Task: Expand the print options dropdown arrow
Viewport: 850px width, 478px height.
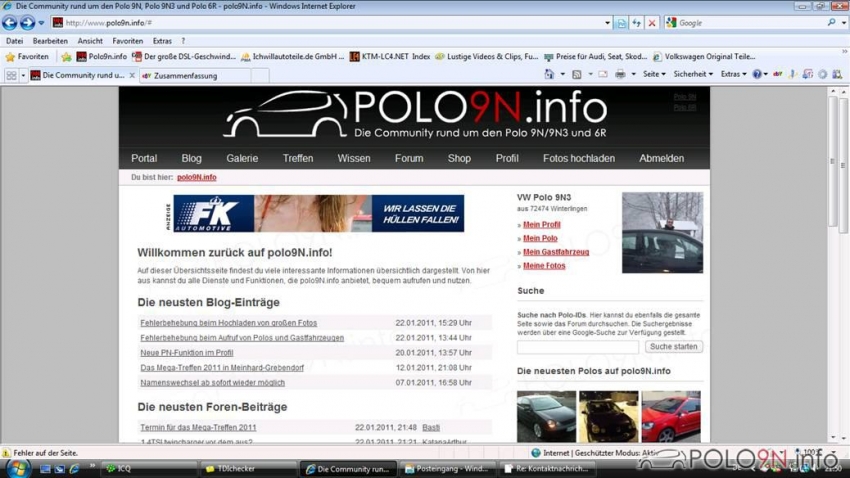Action: (x=633, y=74)
